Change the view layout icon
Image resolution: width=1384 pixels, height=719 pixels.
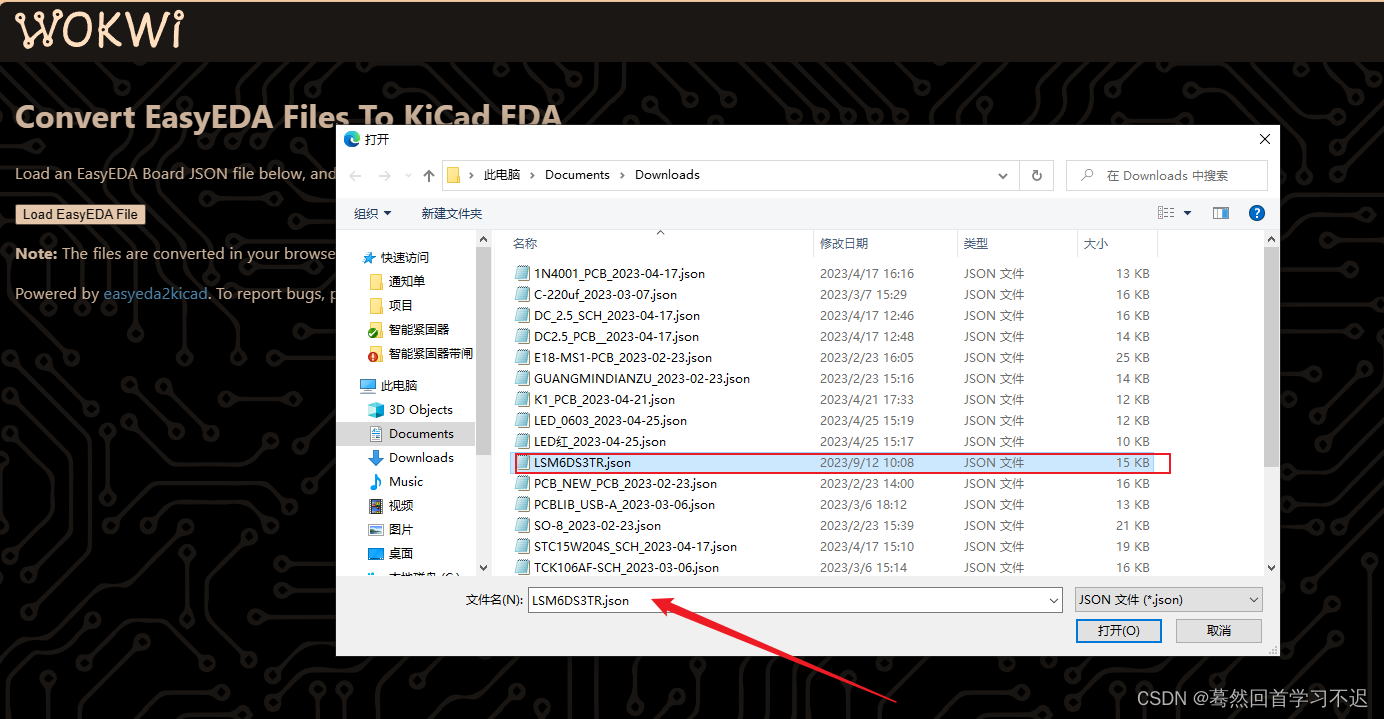click(x=1166, y=213)
